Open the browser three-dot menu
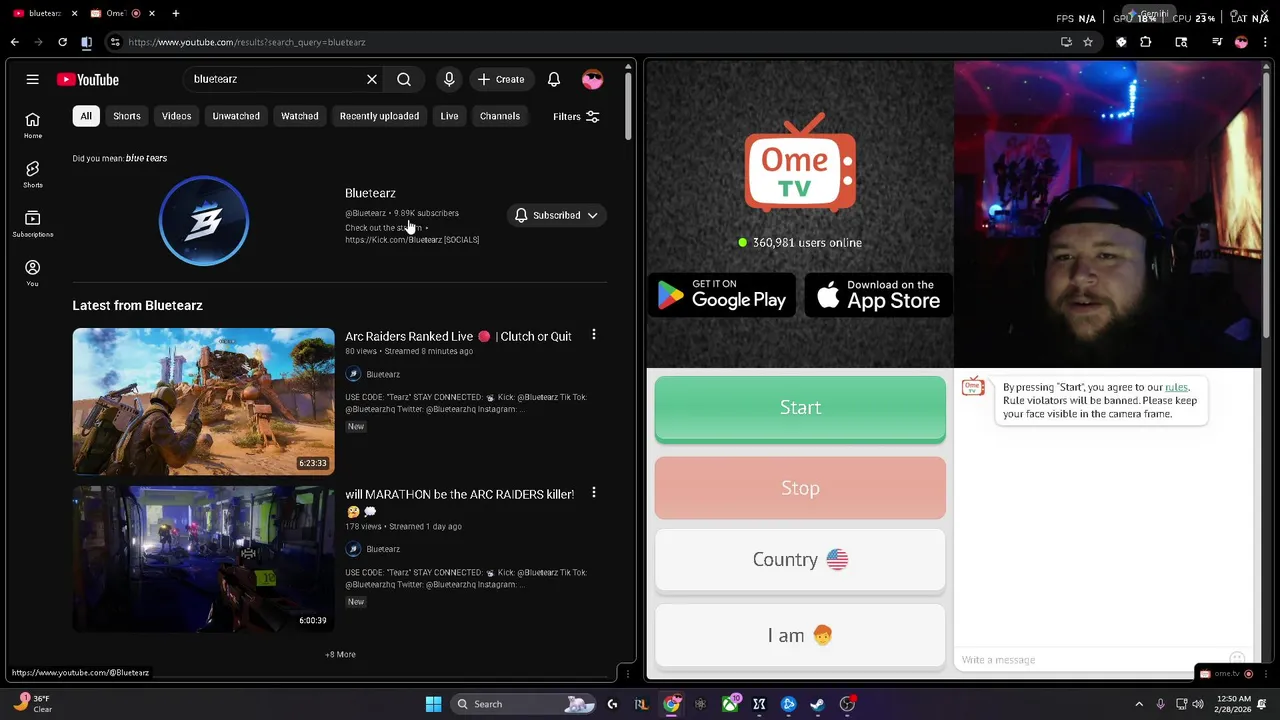Image resolution: width=1280 pixels, height=720 pixels. point(1267,42)
